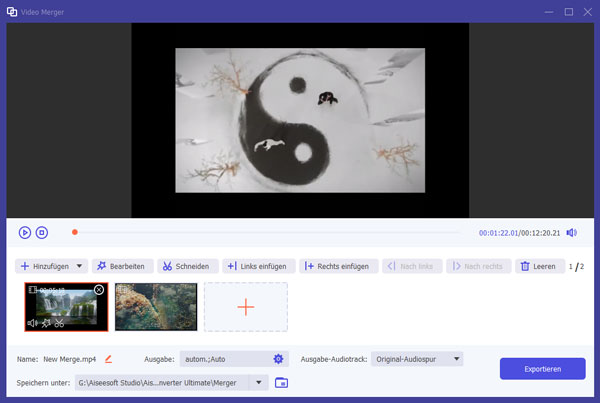Click the empty plus tile to add a clip
The height and width of the screenshot is (403, 600).
(245, 306)
